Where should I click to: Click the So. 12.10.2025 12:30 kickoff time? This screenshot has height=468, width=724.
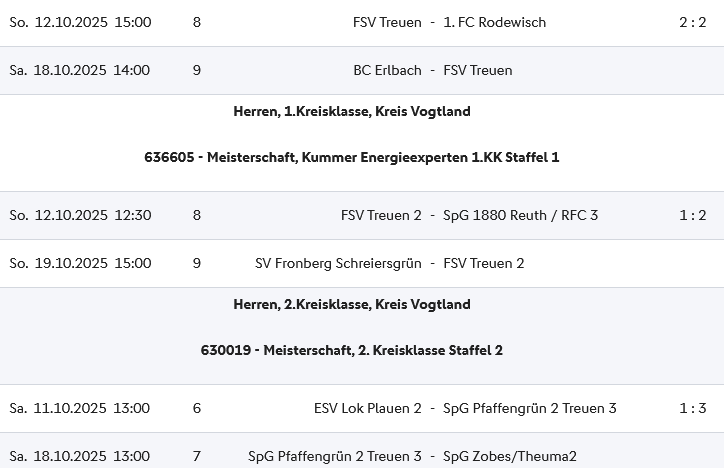[x=80, y=215]
